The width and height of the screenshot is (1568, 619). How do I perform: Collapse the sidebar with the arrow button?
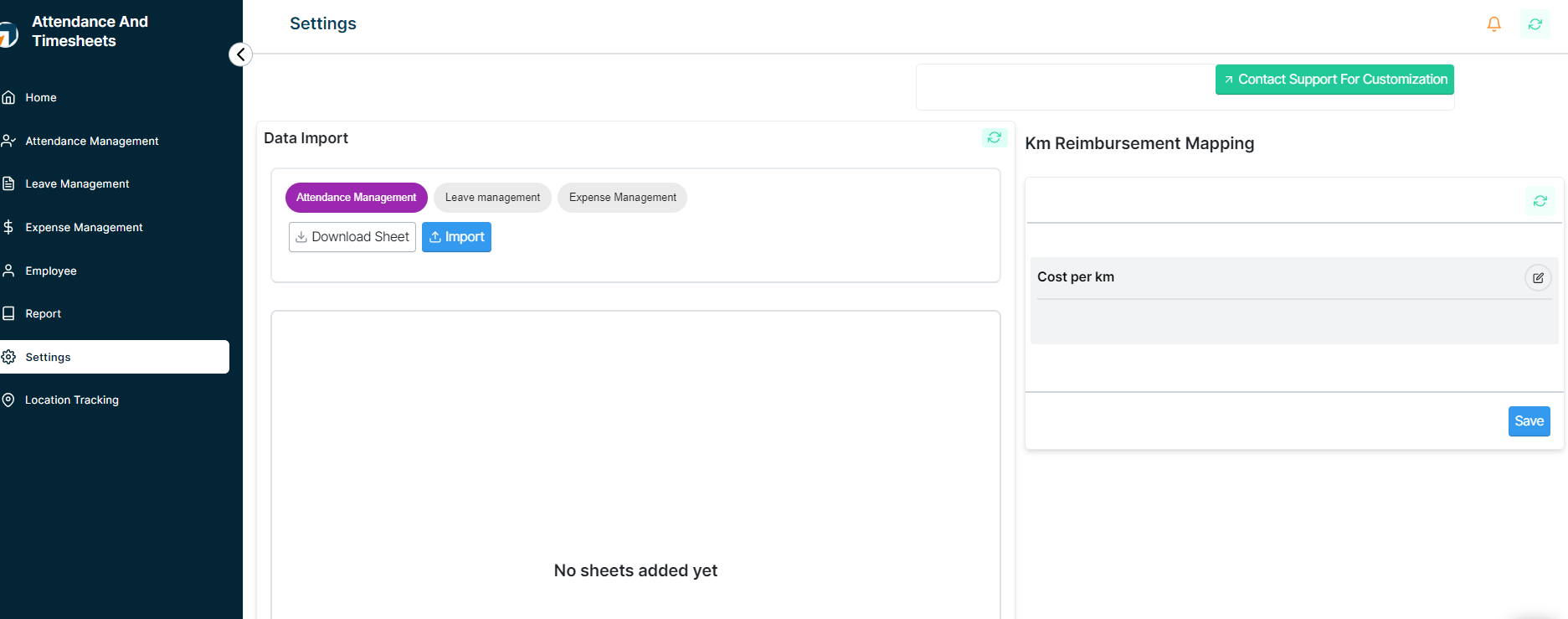(240, 54)
